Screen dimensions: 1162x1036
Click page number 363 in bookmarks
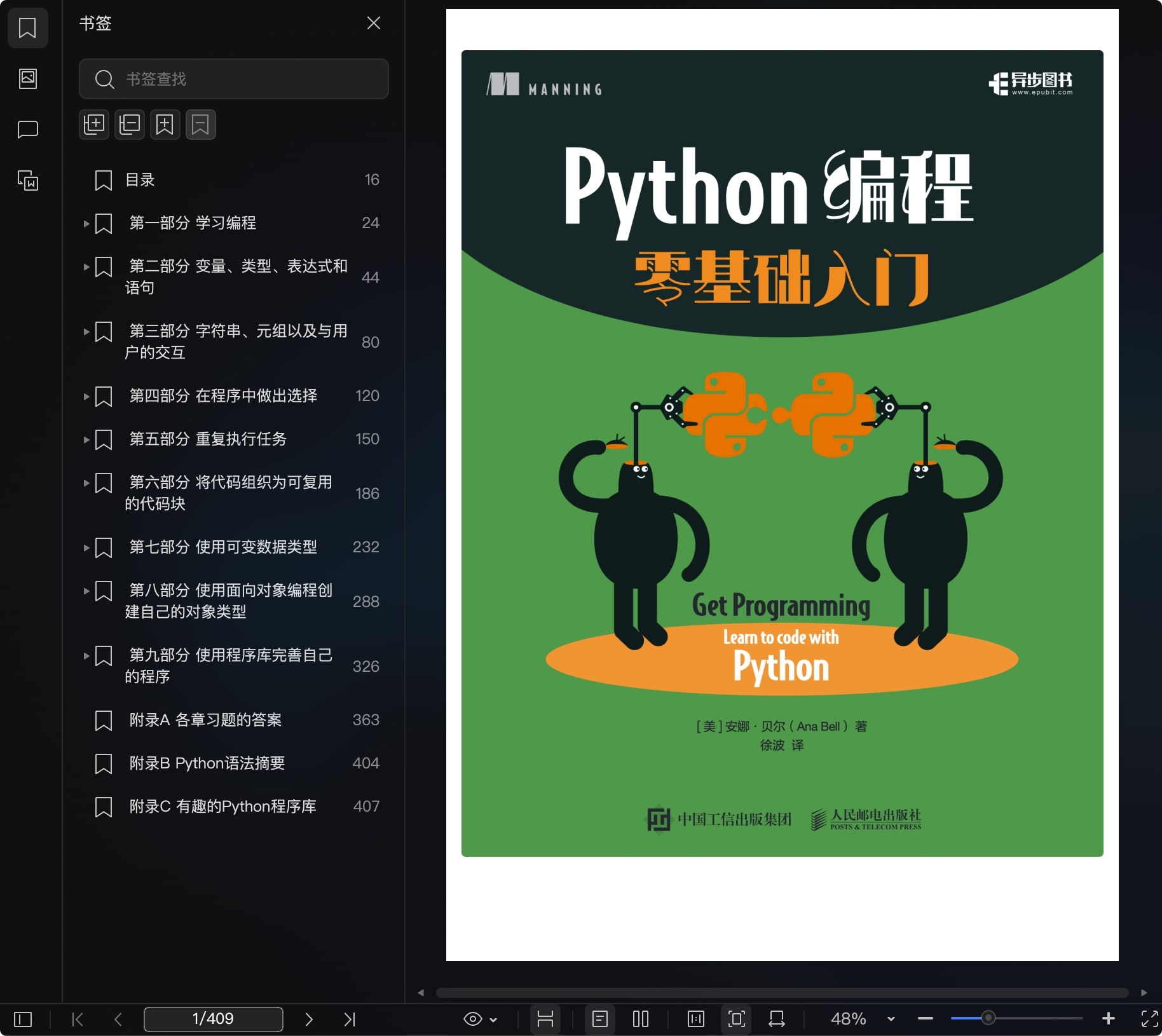coord(366,720)
